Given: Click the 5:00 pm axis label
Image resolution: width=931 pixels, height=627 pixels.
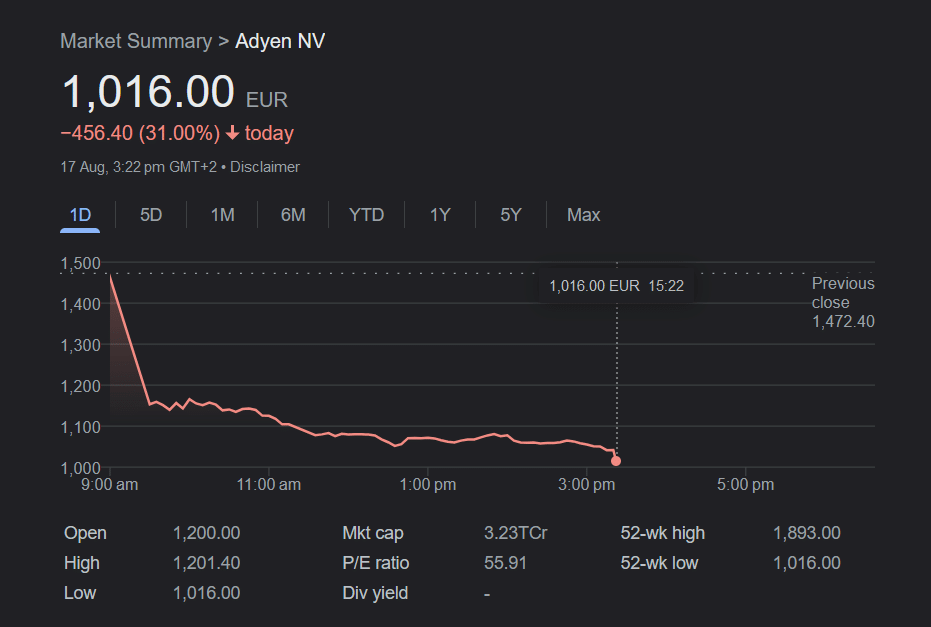Looking at the screenshot, I should [746, 484].
